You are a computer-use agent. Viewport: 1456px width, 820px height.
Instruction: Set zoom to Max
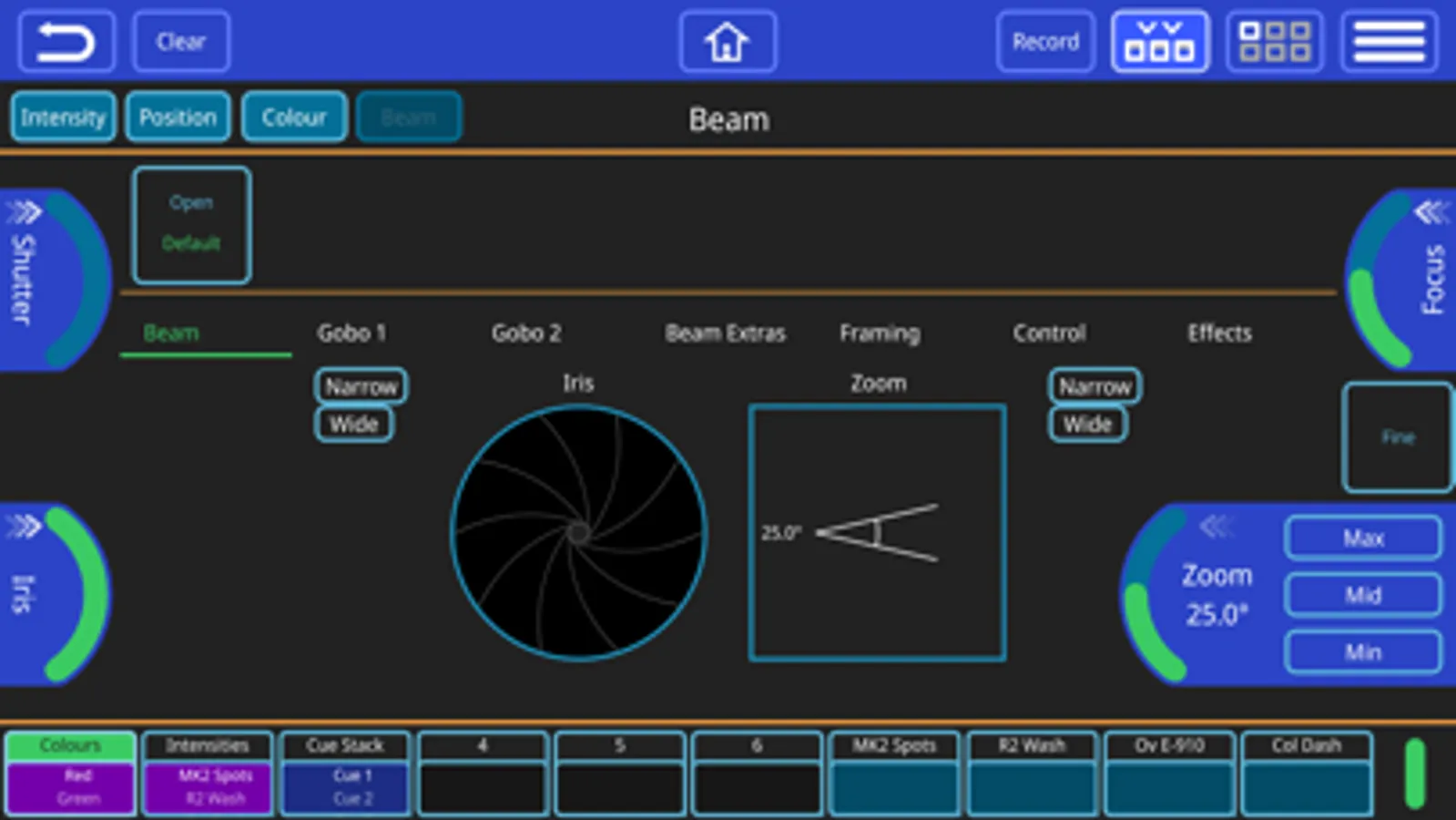[1363, 538]
